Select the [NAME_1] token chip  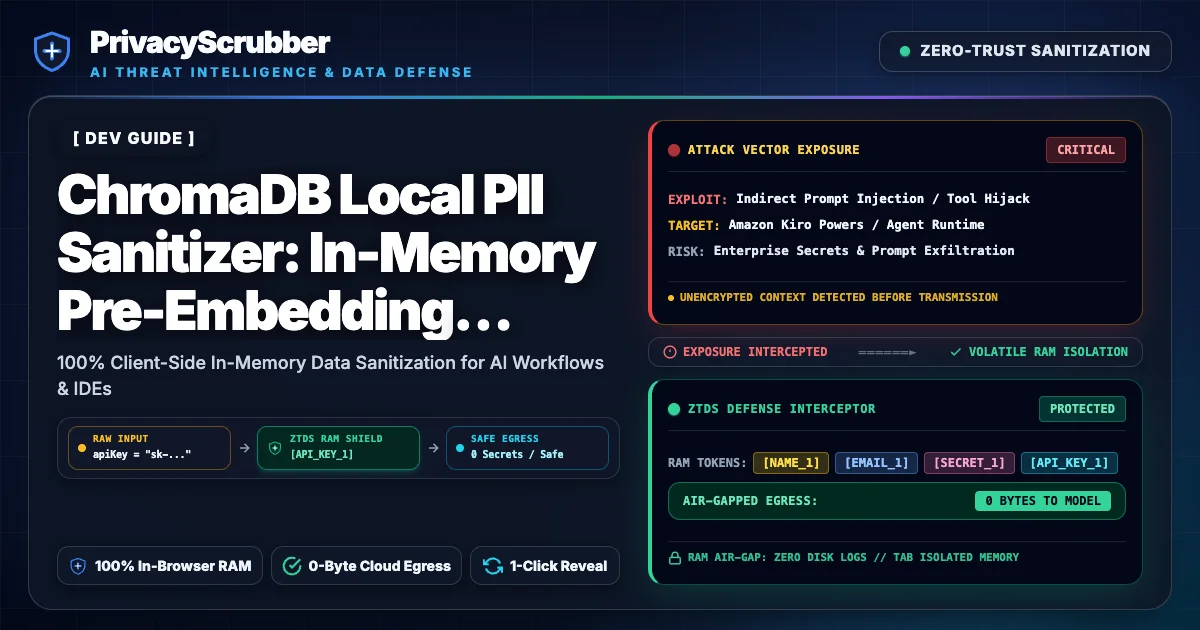tap(791, 463)
